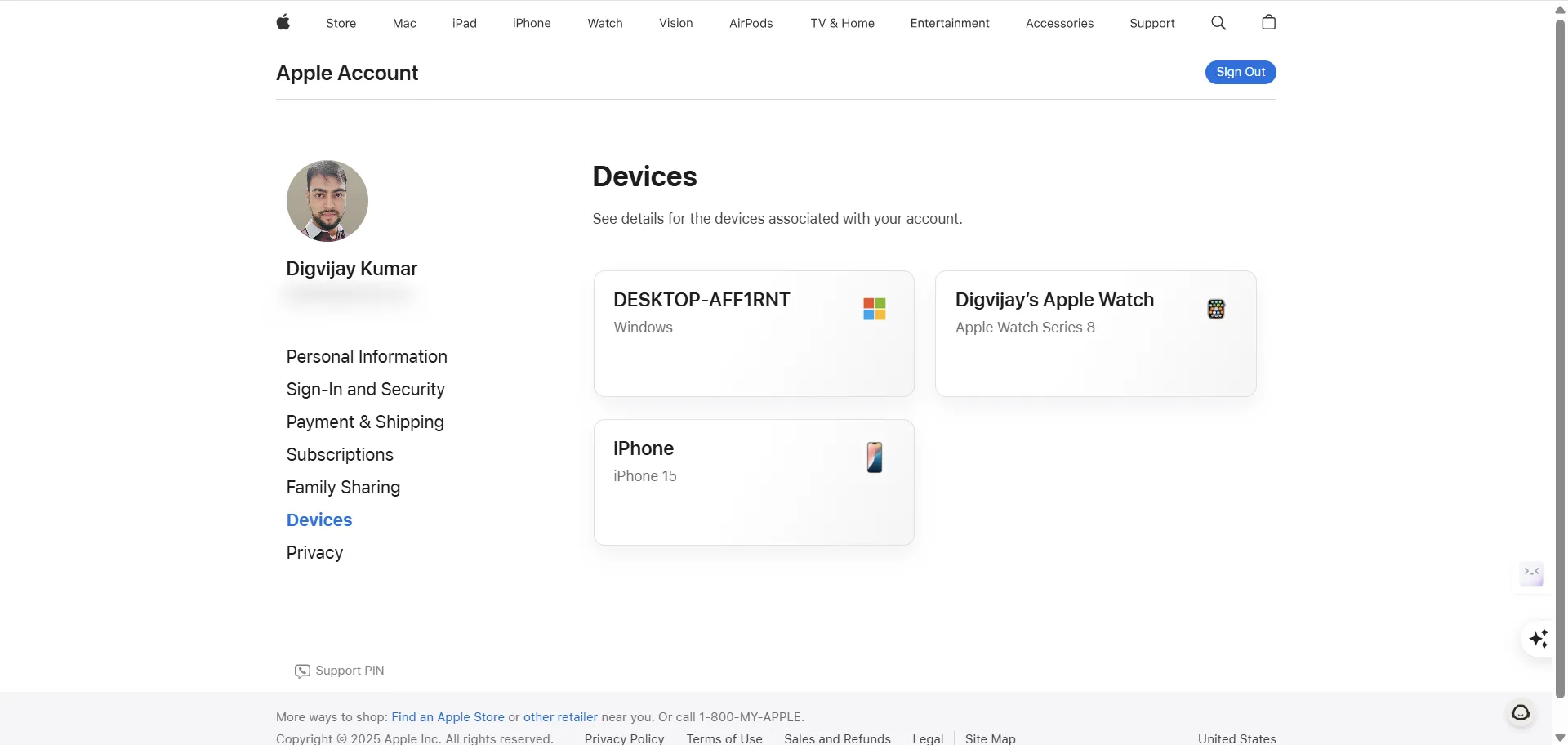The image size is (1568, 745).
Task: Open the Terms of Use footer link
Action: [x=724, y=738]
